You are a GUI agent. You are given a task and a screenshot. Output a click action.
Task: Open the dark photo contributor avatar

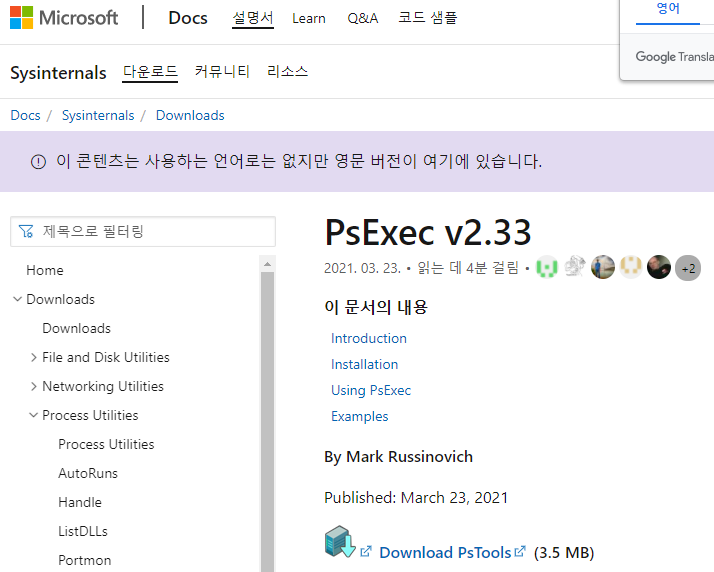(659, 267)
